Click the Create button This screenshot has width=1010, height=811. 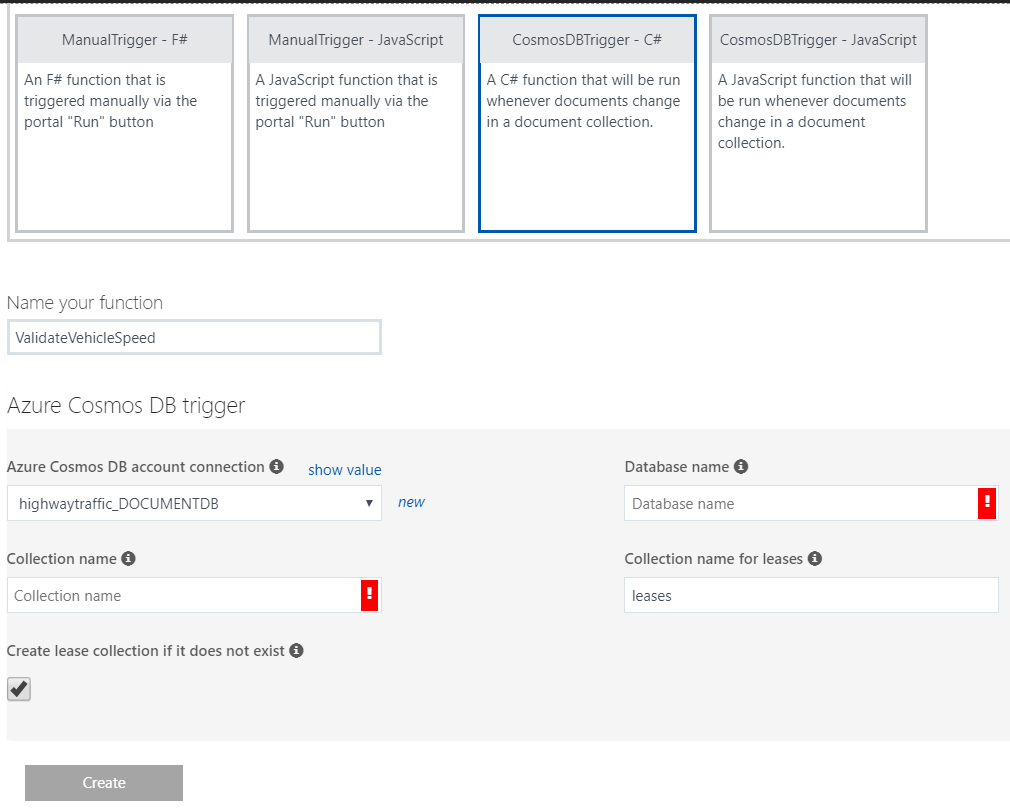point(104,783)
